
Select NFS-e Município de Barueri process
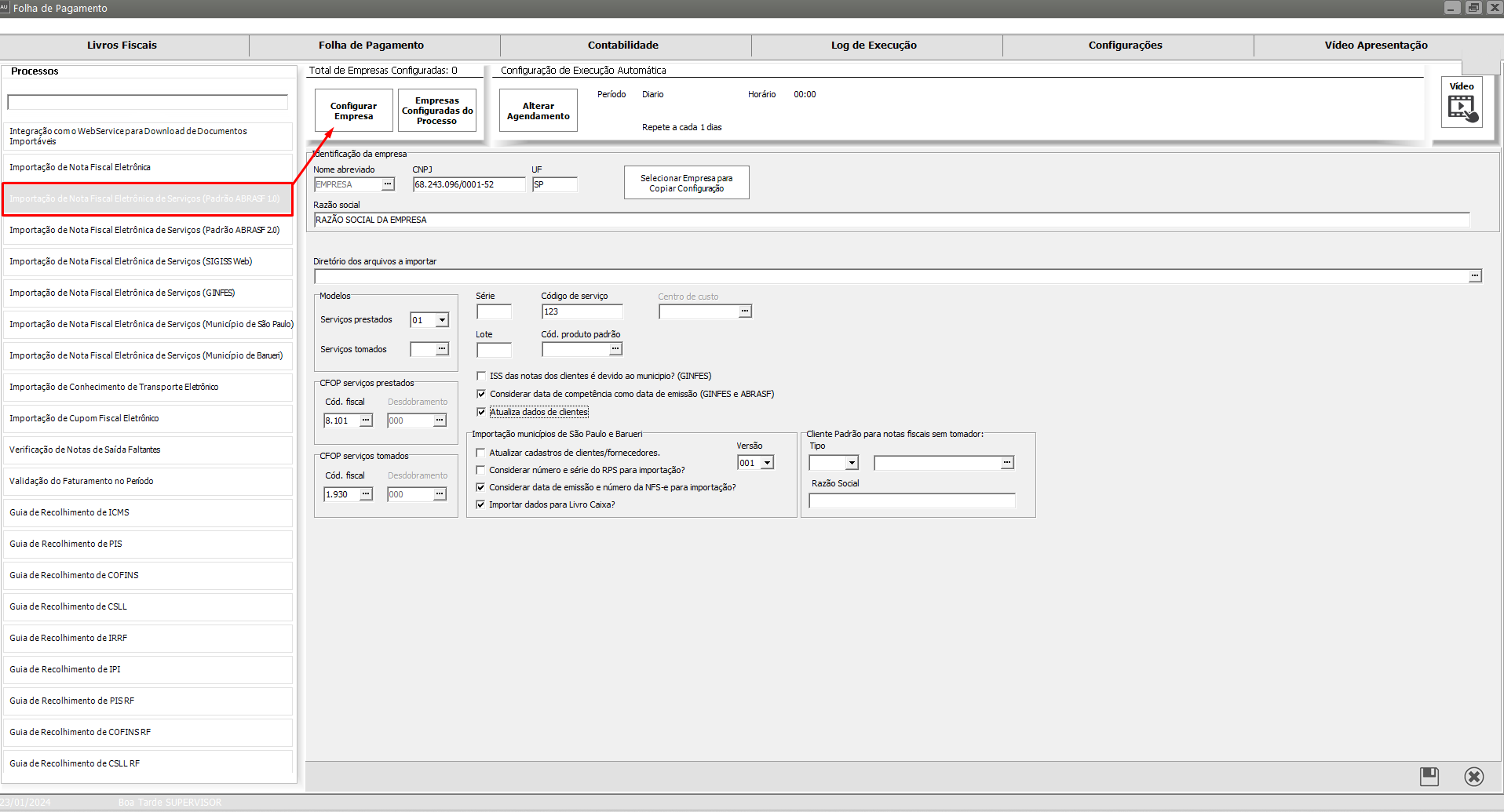(x=148, y=356)
